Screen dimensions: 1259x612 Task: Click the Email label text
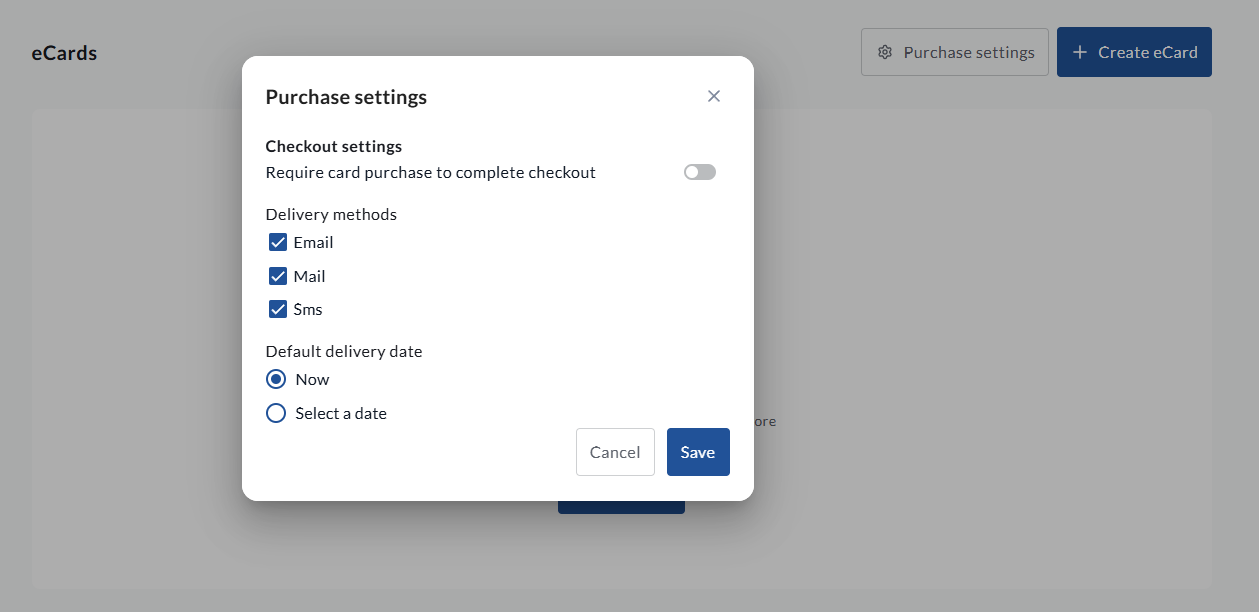tap(313, 242)
